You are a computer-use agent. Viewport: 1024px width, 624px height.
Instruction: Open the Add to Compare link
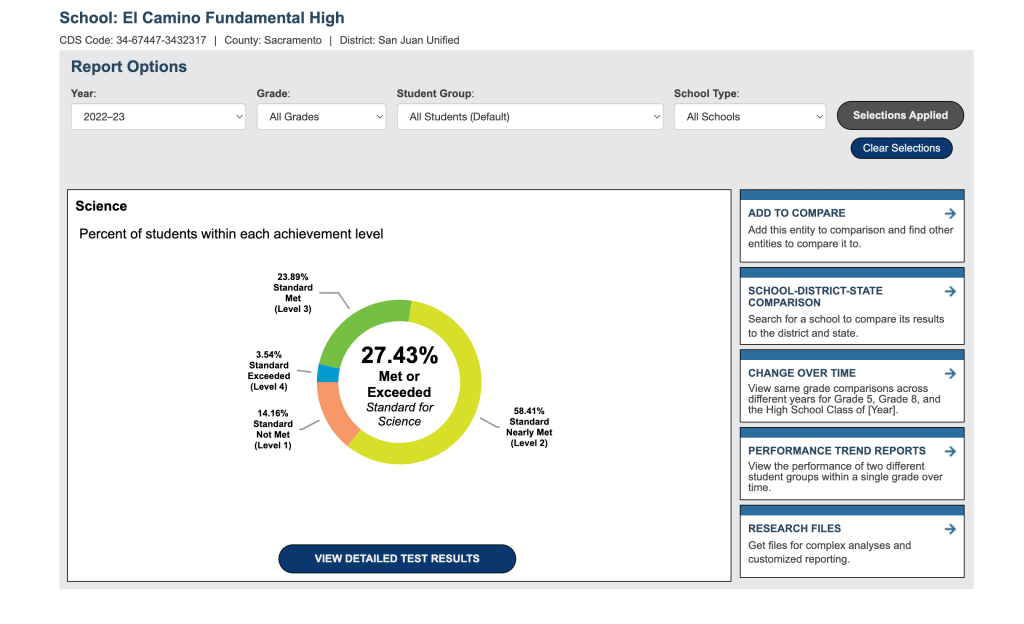(x=796, y=213)
